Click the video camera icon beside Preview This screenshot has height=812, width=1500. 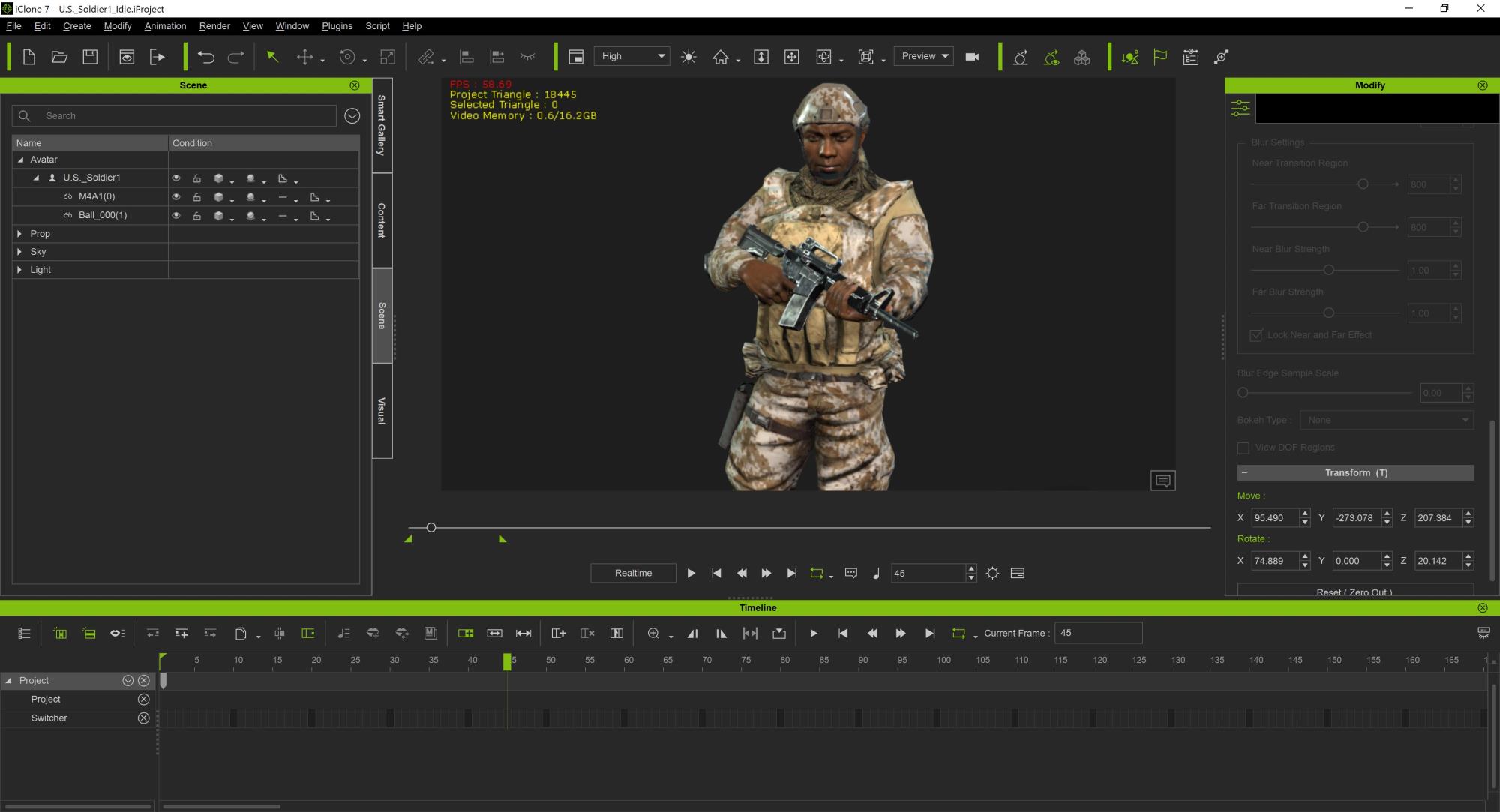tap(972, 57)
